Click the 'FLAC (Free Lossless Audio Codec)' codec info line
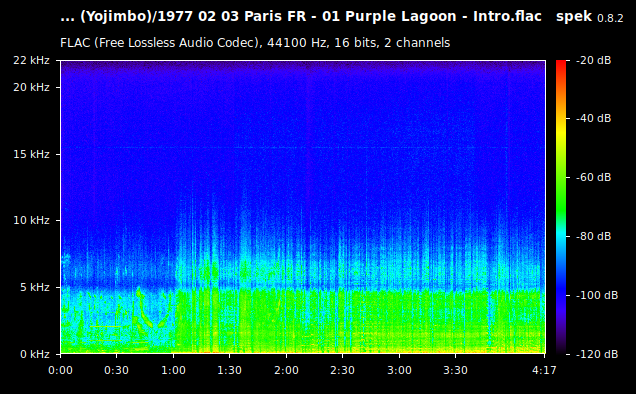Viewport: 636px width, 394px height. 255,43
